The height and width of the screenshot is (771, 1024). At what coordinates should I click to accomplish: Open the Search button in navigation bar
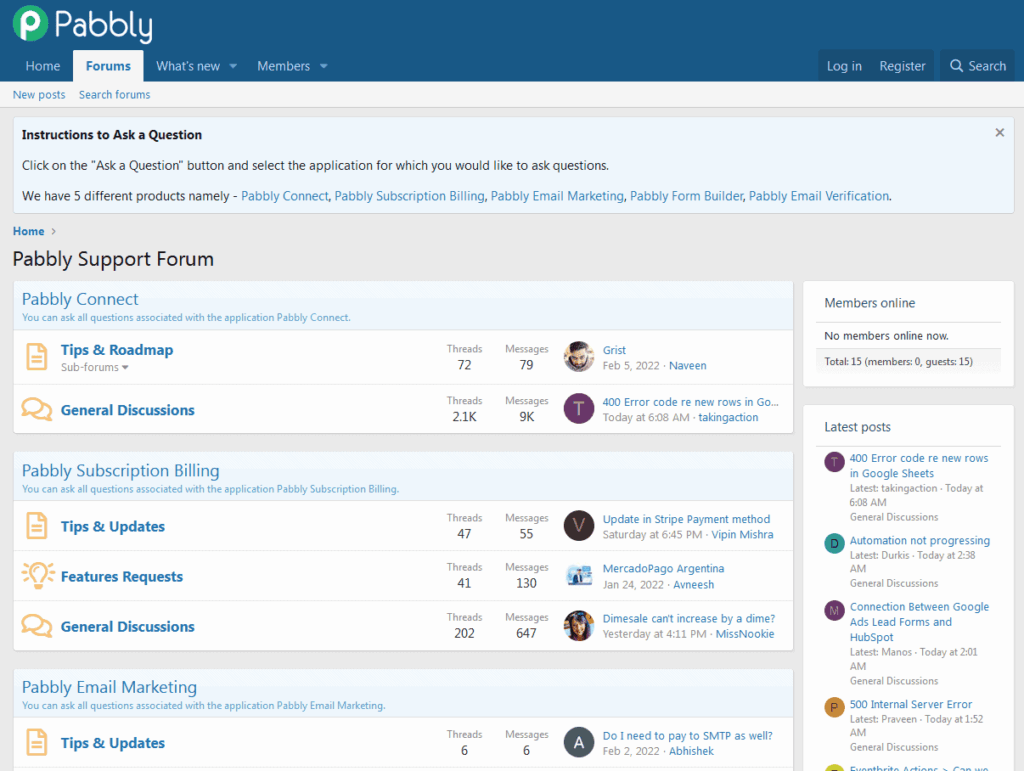[x=976, y=66]
